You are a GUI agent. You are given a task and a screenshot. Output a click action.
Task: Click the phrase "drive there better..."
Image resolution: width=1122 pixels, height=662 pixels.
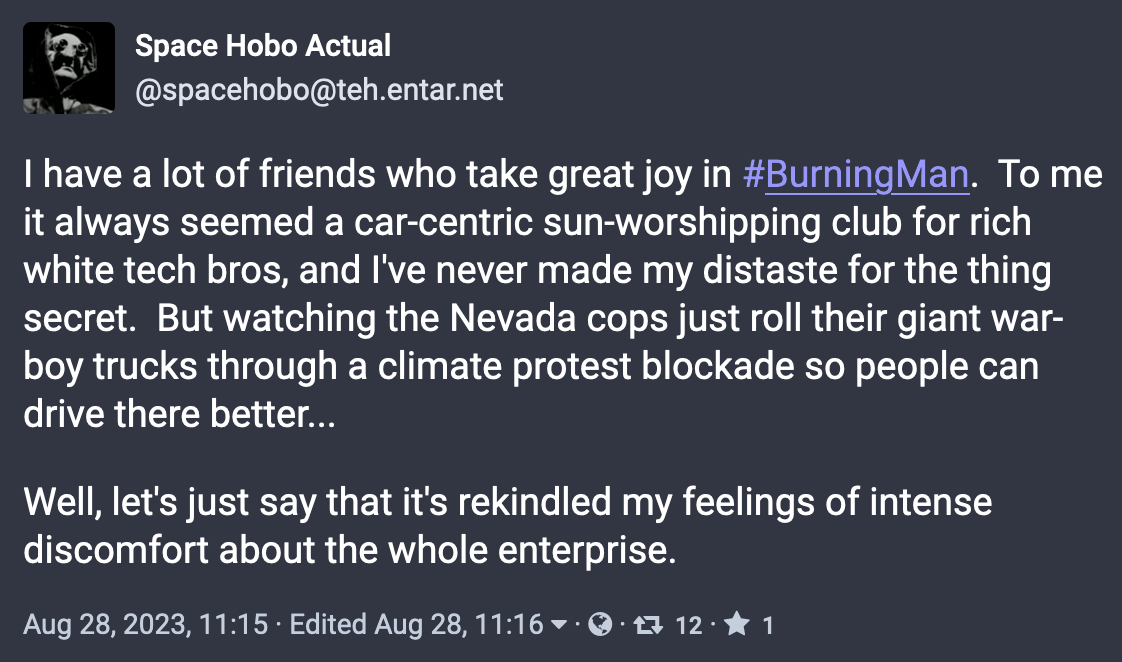(x=180, y=414)
